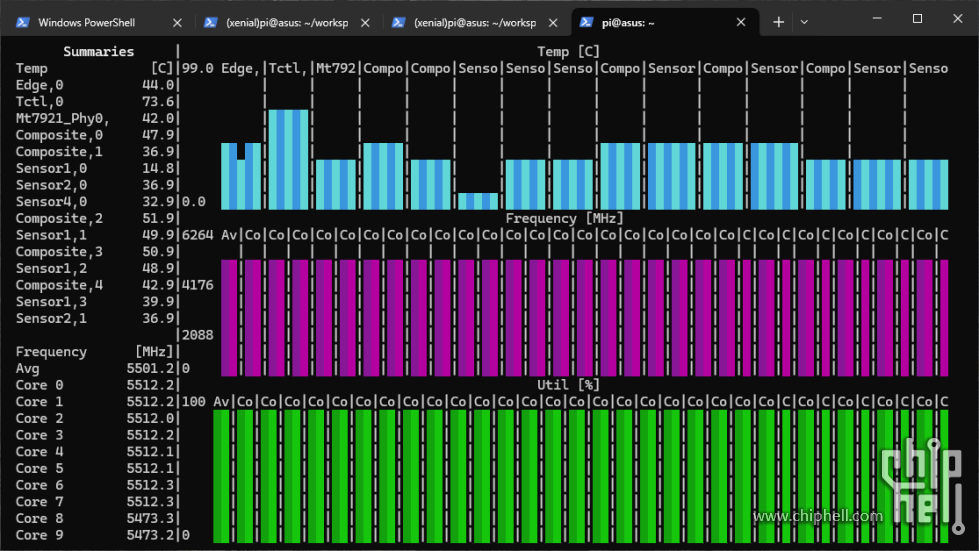This screenshot has width=979, height=551.
Task: Minimize the terminal window
Action: point(877,19)
